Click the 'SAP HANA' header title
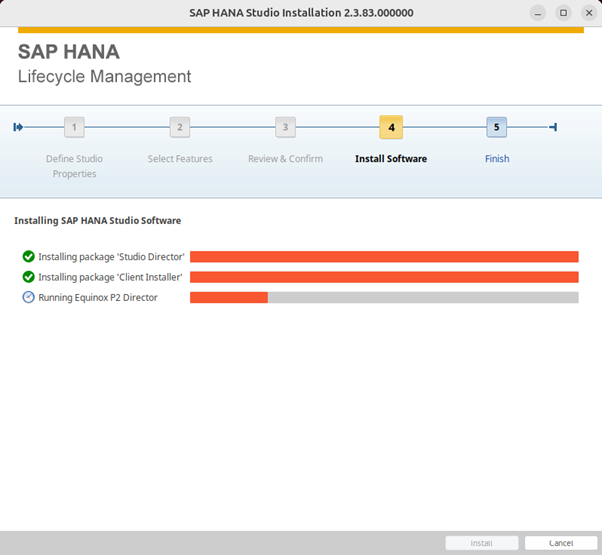Screen dimensions: 602x555 pos(69,52)
